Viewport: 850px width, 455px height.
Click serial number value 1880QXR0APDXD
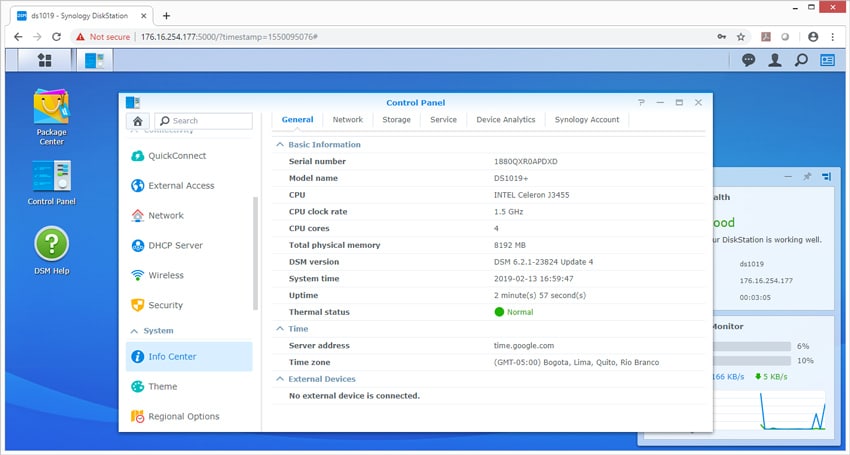[x=526, y=162]
